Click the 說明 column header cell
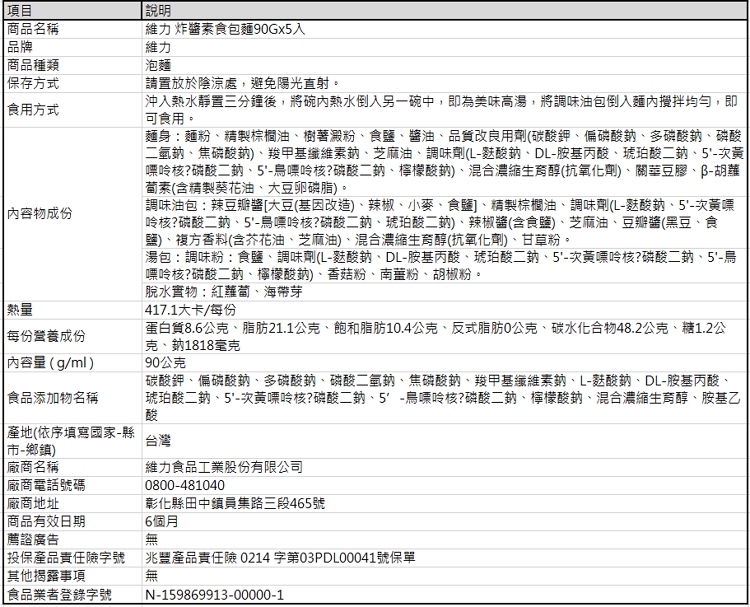Image resolution: width=750 pixels, height=607 pixels. [159, 10]
